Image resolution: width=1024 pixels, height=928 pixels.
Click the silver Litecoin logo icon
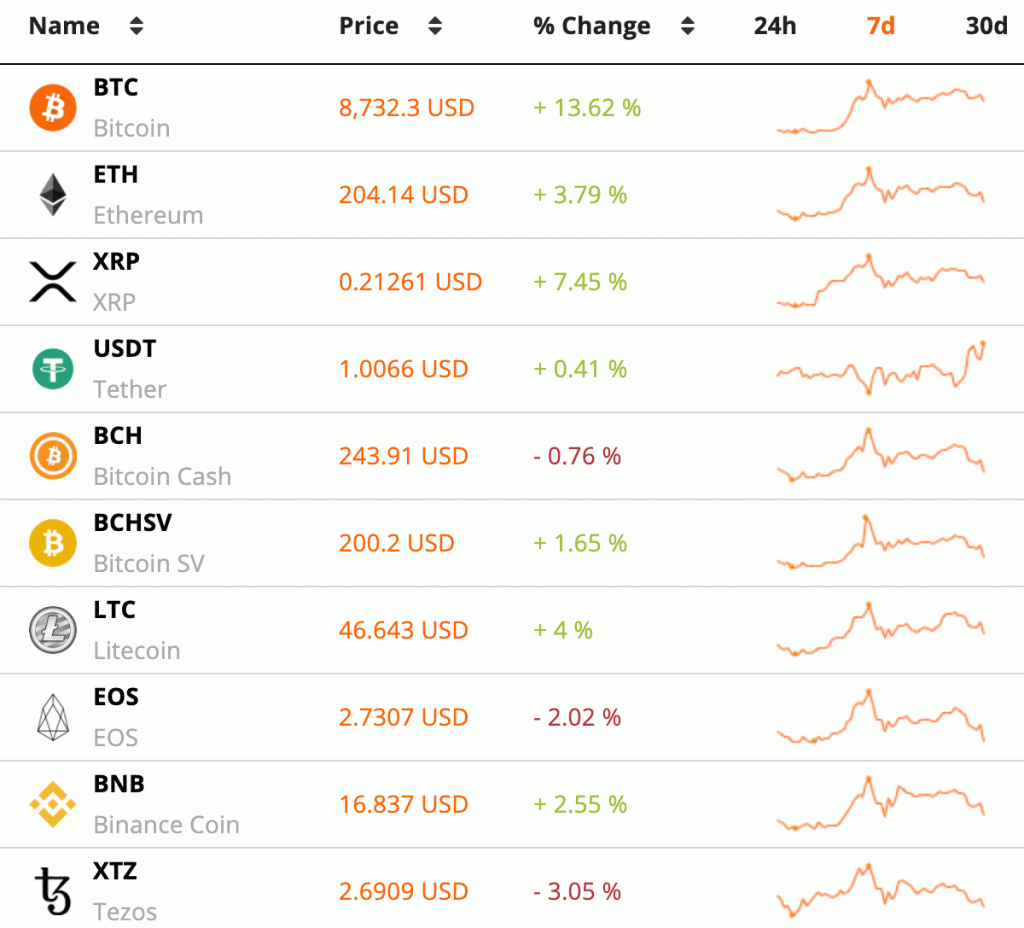[53, 630]
